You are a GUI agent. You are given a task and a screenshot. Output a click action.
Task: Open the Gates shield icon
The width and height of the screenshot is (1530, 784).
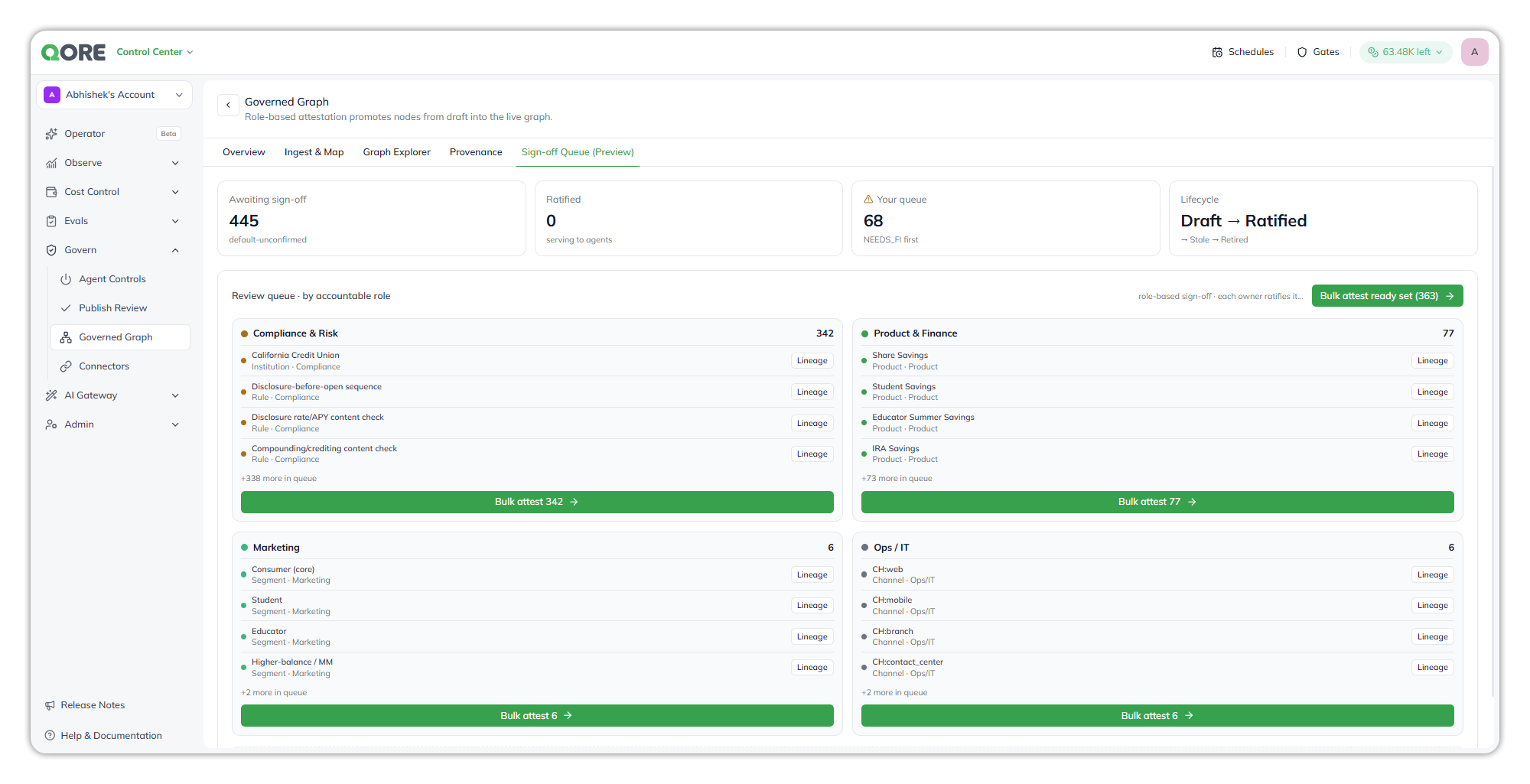(1302, 52)
